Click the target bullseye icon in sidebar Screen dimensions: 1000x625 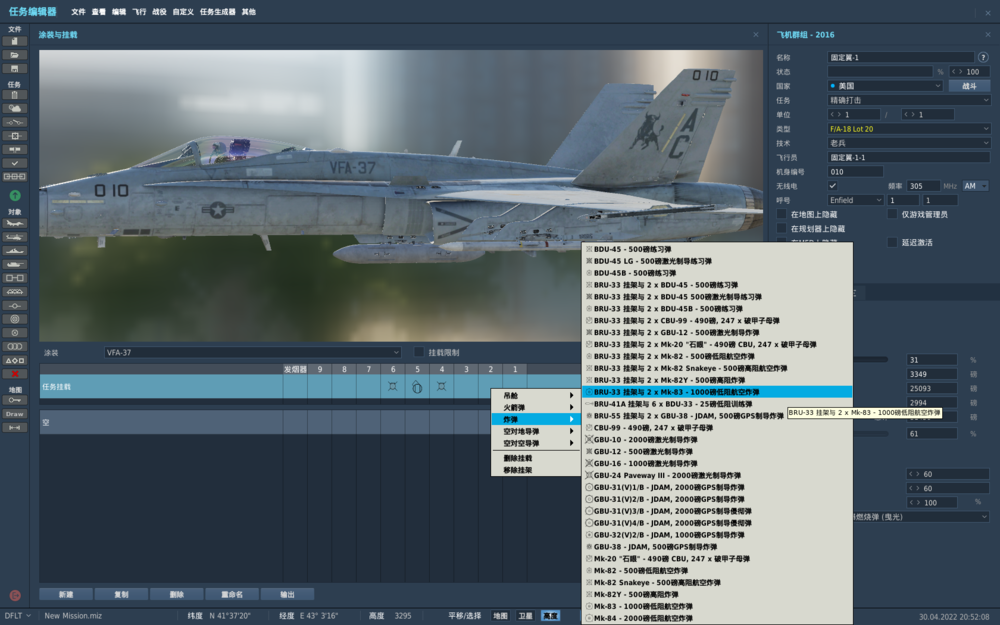pyautogui.click(x=15, y=319)
